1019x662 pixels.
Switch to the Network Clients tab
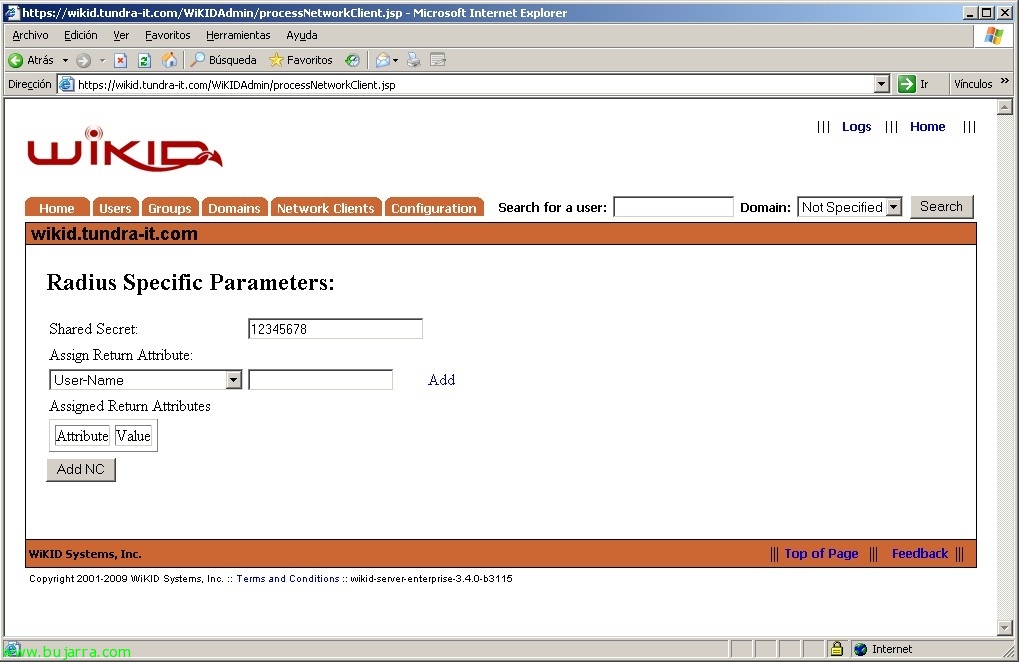[x=326, y=207]
